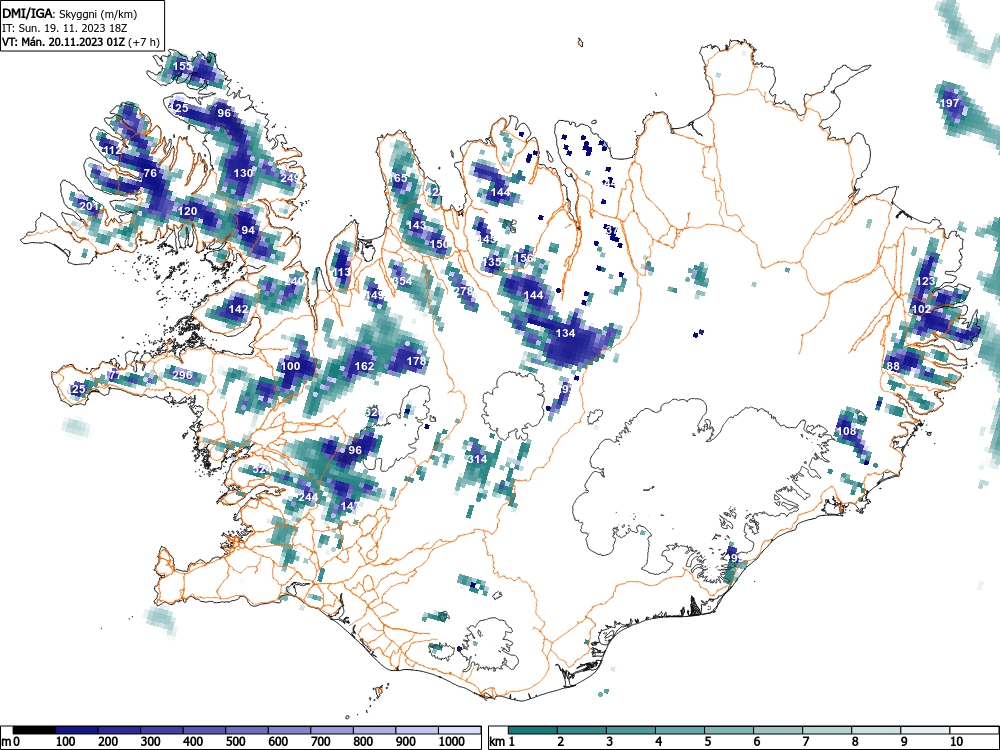
Task: Click the 'km 1' label on kilometre scale
Action: pos(502,742)
